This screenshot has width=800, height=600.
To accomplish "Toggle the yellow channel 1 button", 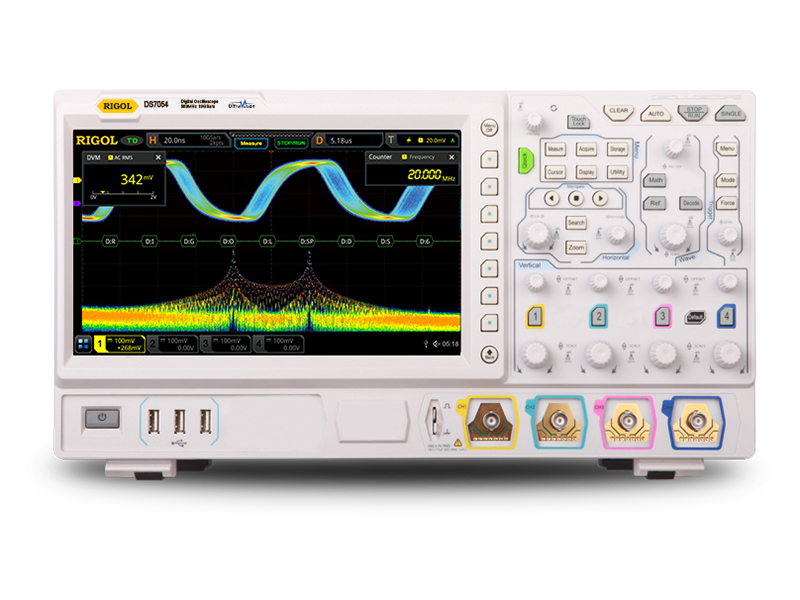I will (535, 317).
